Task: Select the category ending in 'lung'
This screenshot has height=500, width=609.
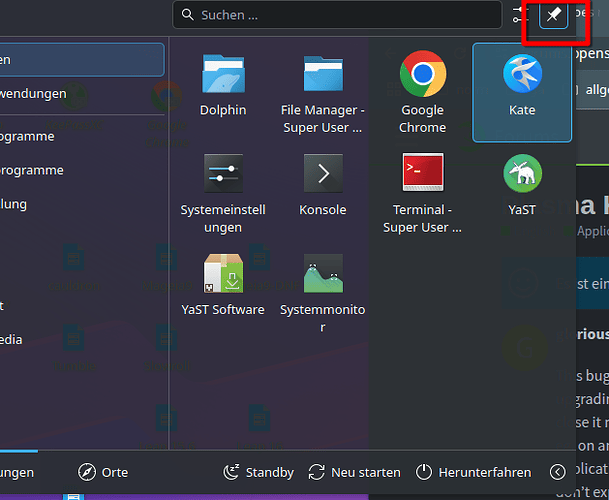Action: click(x=82, y=204)
